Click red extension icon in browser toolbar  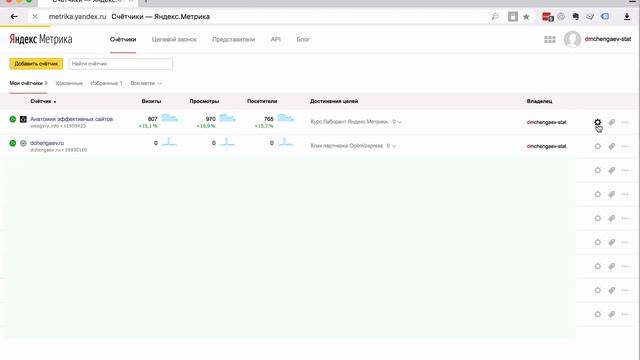(547, 17)
